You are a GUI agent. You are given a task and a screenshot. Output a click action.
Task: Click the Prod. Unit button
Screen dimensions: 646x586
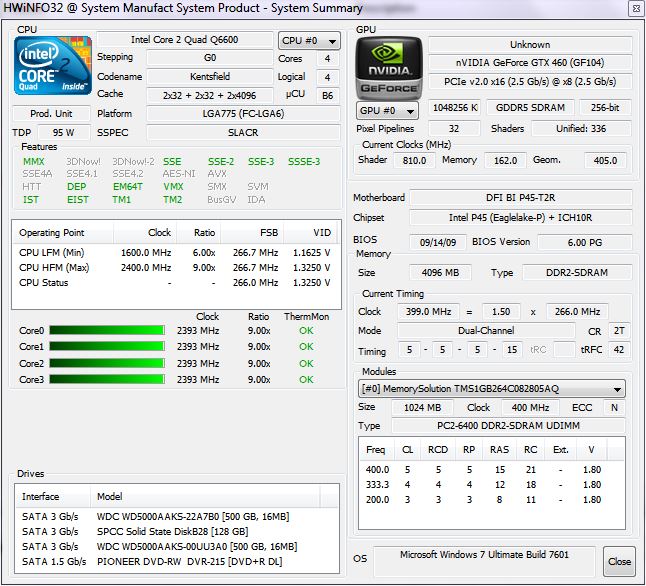(51, 113)
